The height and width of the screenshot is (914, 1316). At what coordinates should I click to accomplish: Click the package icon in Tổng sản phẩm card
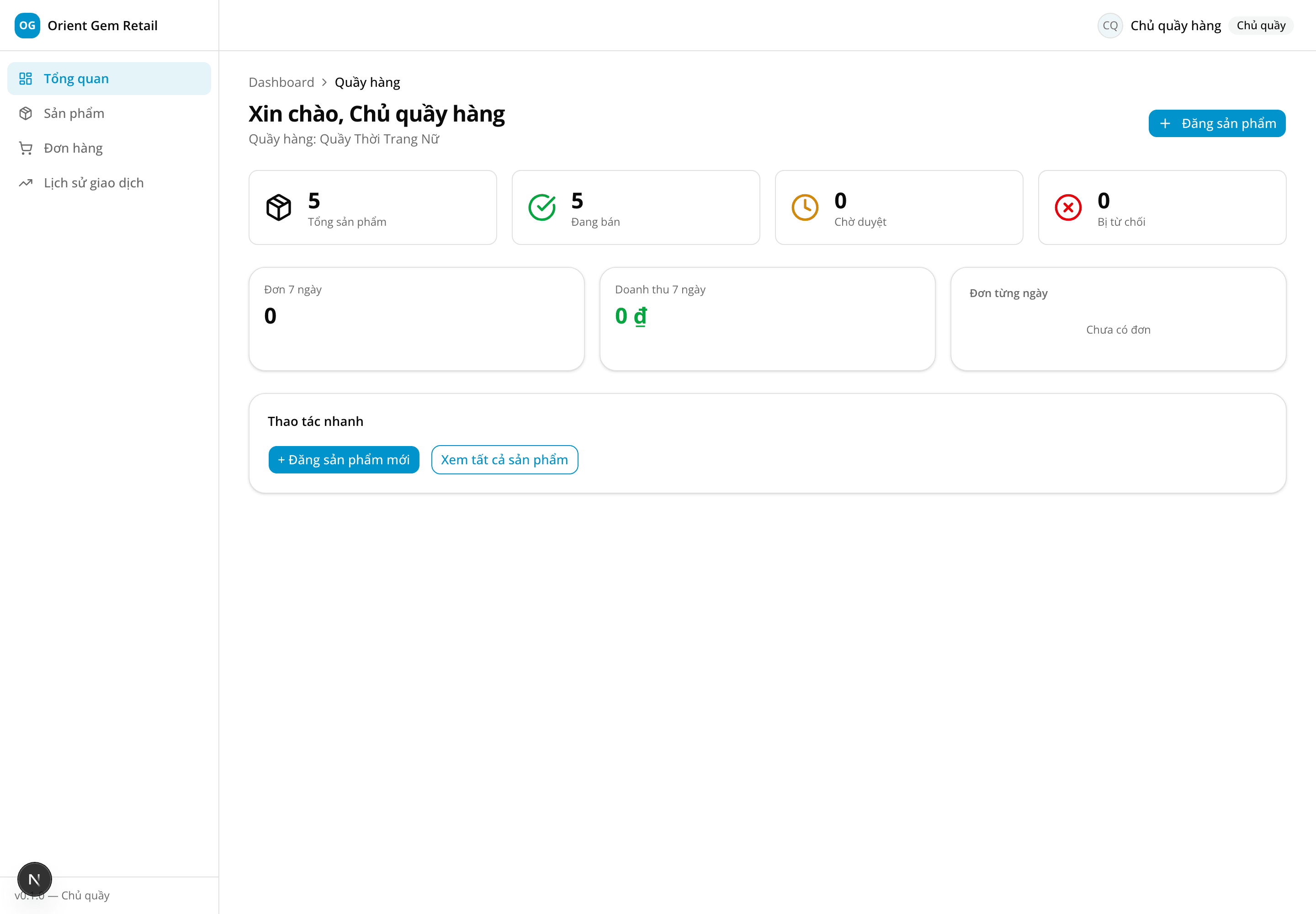[x=279, y=207]
